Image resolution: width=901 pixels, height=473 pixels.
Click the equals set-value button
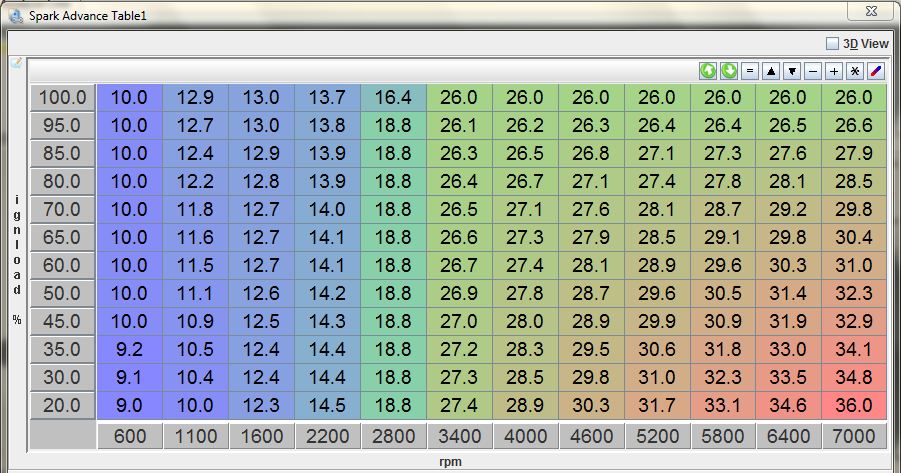[750, 71]
